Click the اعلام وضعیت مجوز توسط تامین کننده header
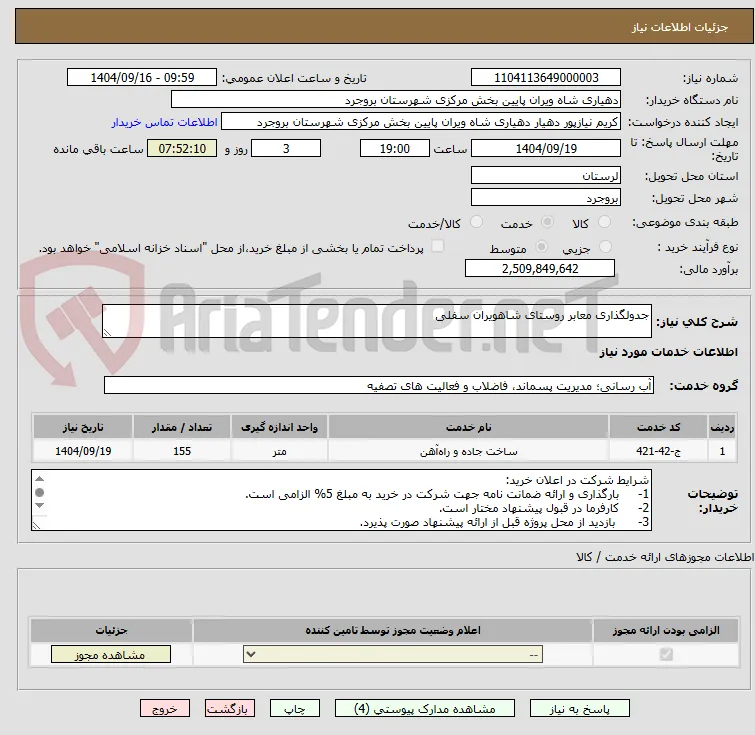755x735 pixels. (x=393, y=630)
